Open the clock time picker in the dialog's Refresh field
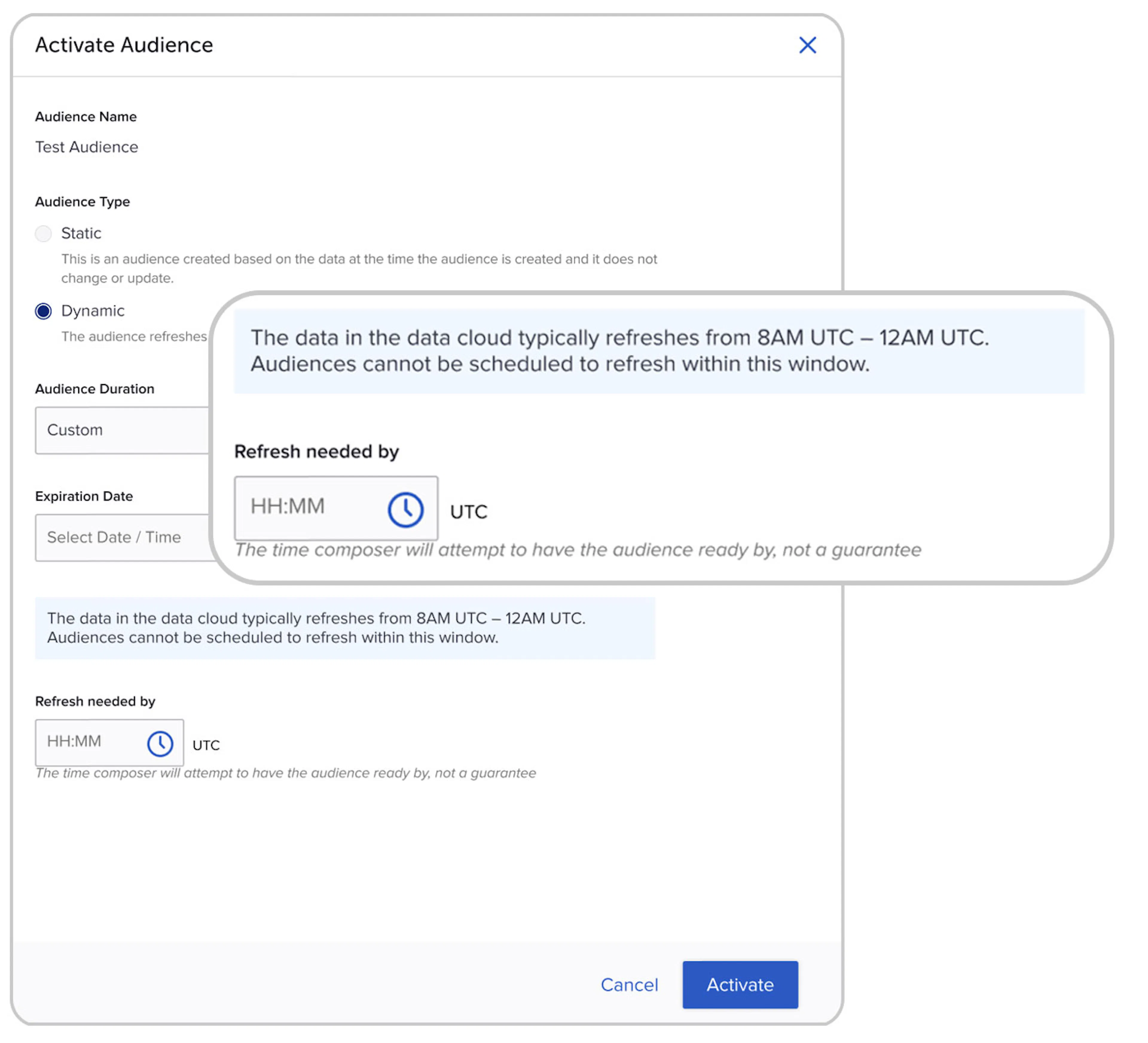The image size is (1148, 1043). point(160,743)
